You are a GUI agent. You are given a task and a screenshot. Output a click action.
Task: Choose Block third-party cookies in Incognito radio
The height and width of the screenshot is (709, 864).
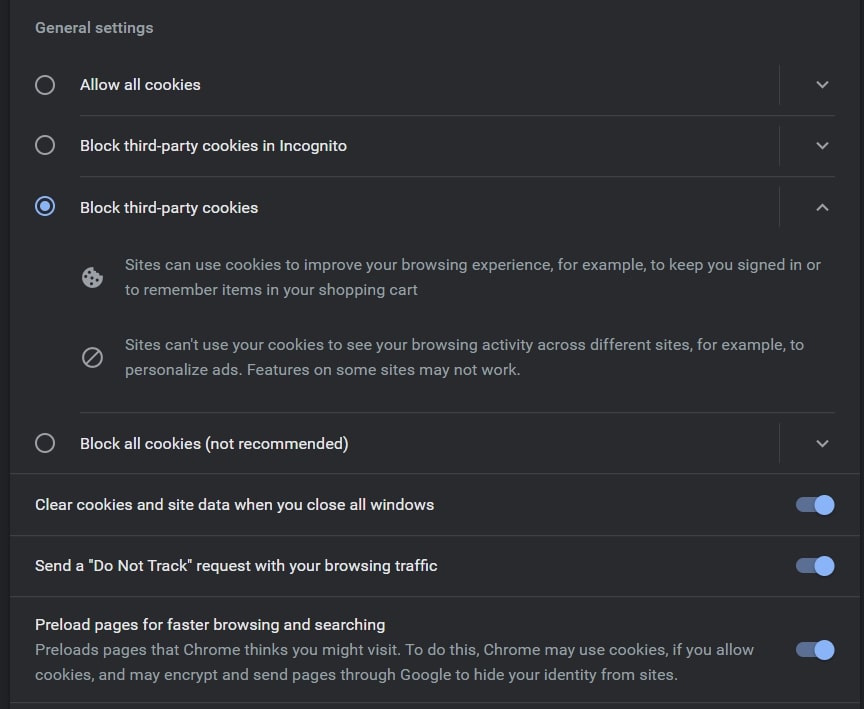(x=45, y=146)
